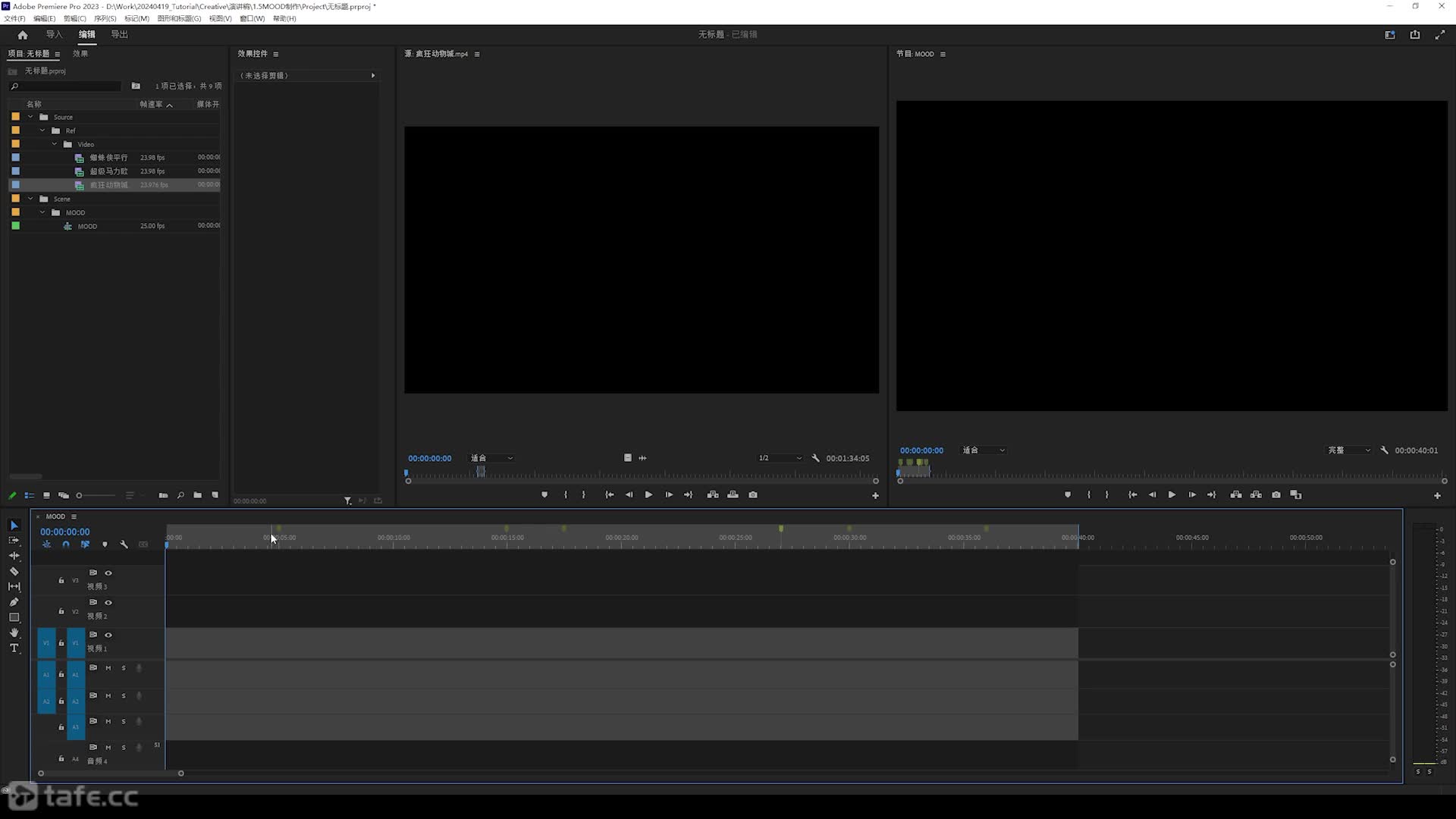Open program monitor settings wrench
This screenshot has width=1456, height=819.
click(x=1384, y=450)
